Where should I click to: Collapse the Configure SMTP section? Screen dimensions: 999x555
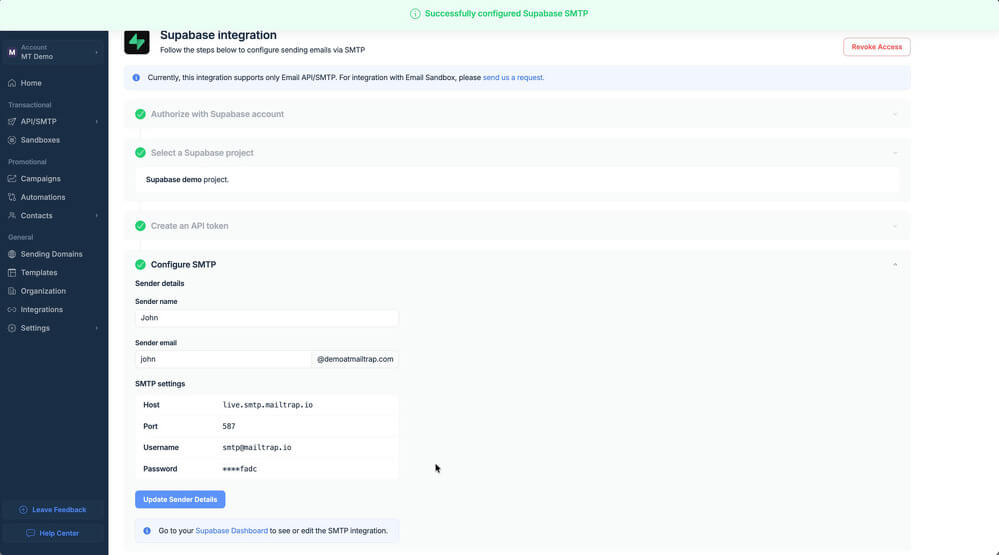[894, 265]
